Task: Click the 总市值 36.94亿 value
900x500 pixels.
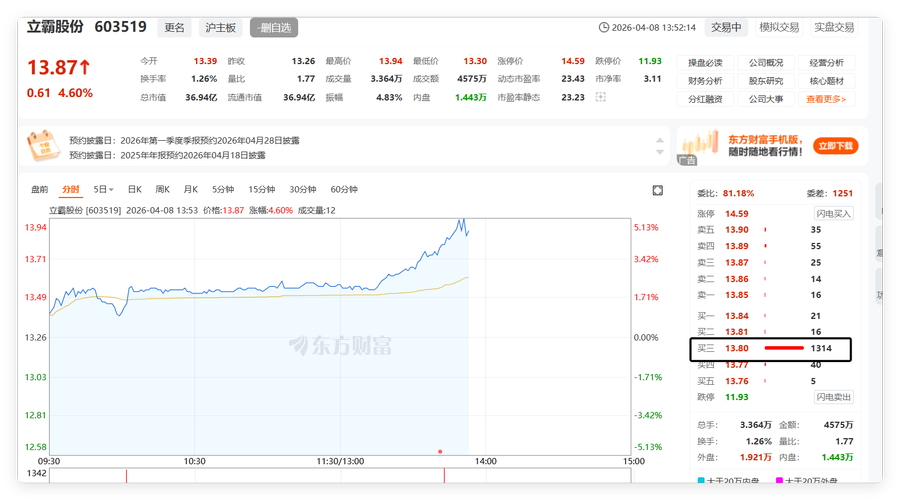Action: [201, 98]
